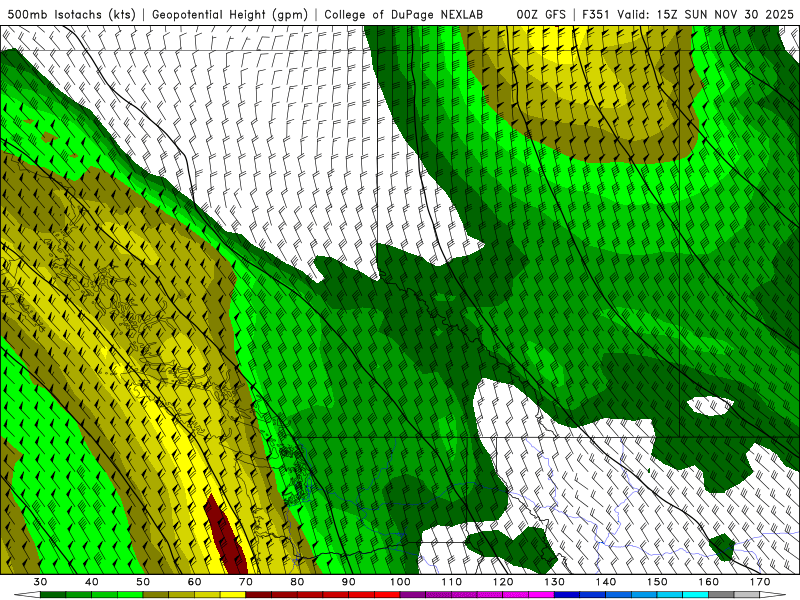800x600 pixels.
Task: Click the olive 50-knot legend swatch
Action: (x=156, y=595)
